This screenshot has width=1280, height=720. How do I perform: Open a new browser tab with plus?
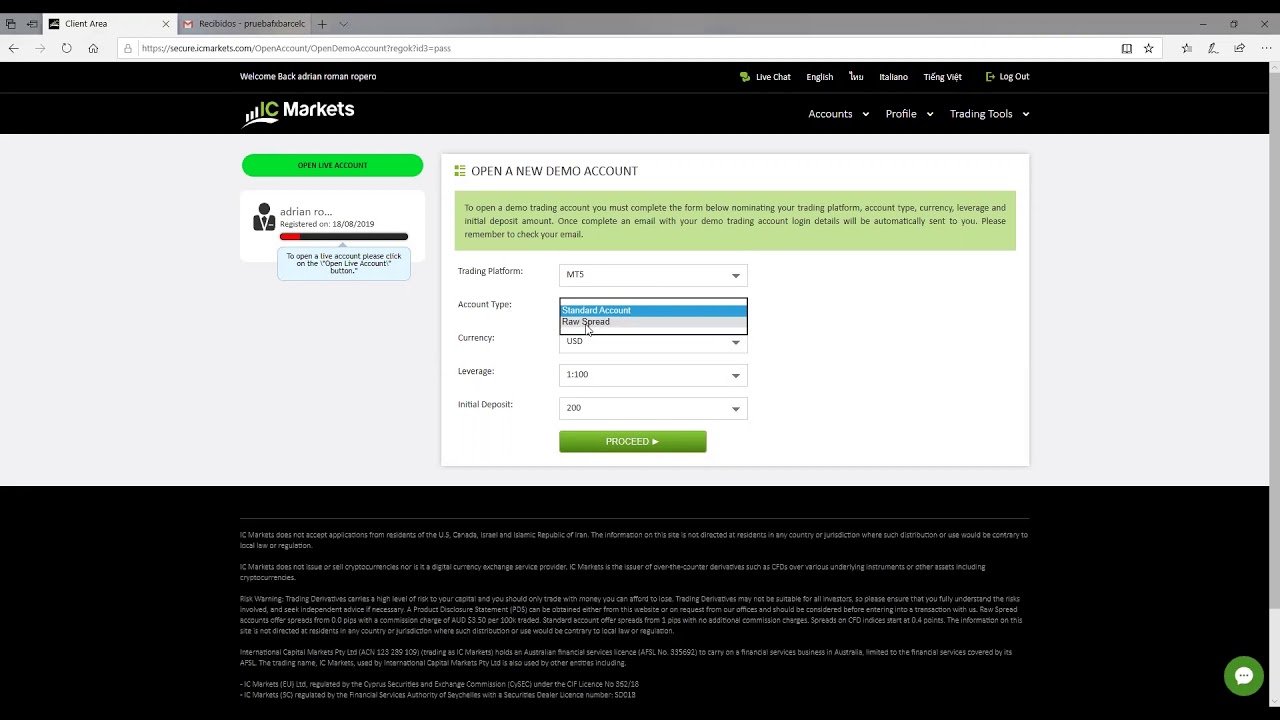coord(322,24)
